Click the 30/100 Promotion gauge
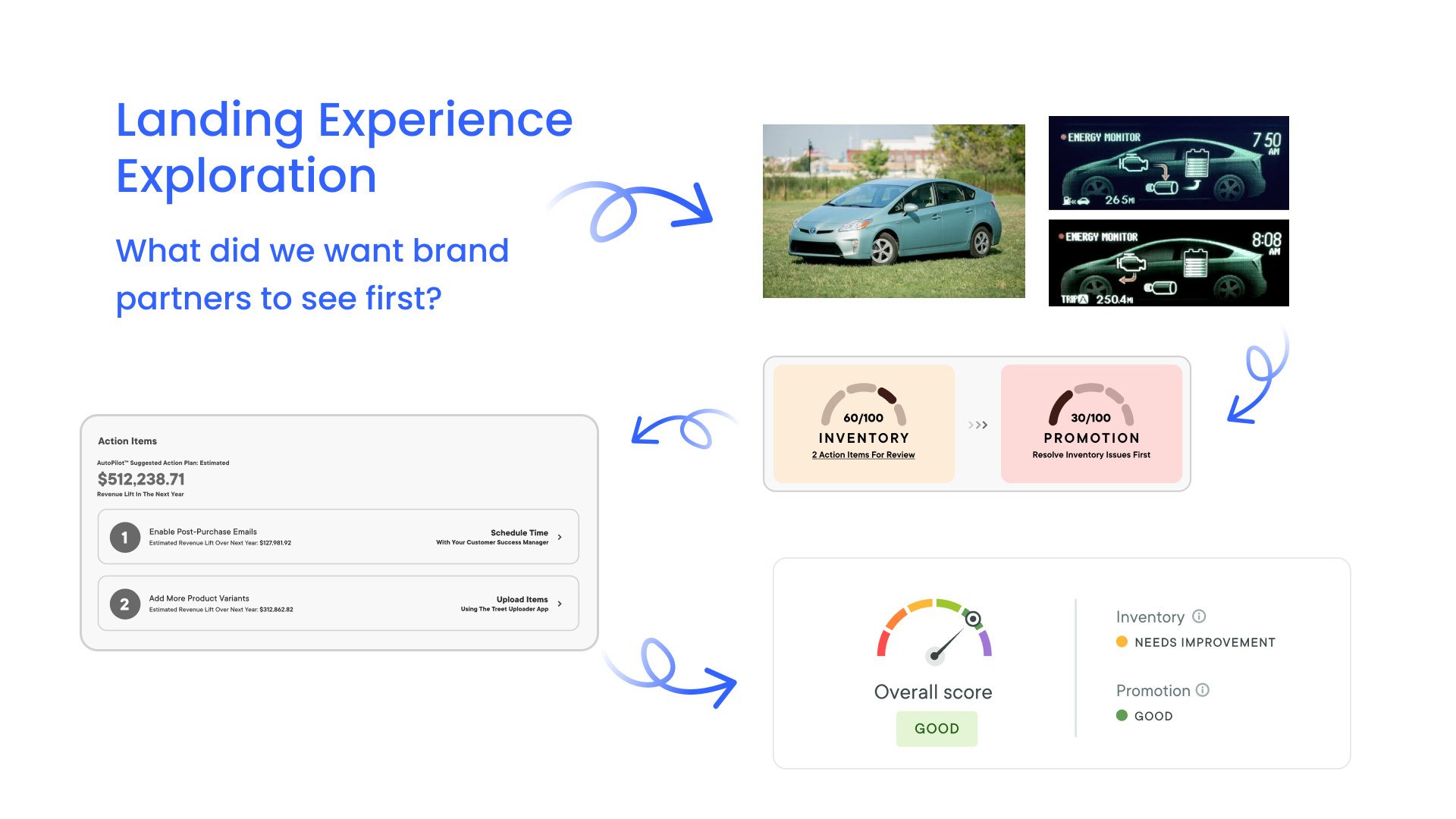This screenshot has height=819, width=1456. pyautogui.click(x=1091, y=405)
